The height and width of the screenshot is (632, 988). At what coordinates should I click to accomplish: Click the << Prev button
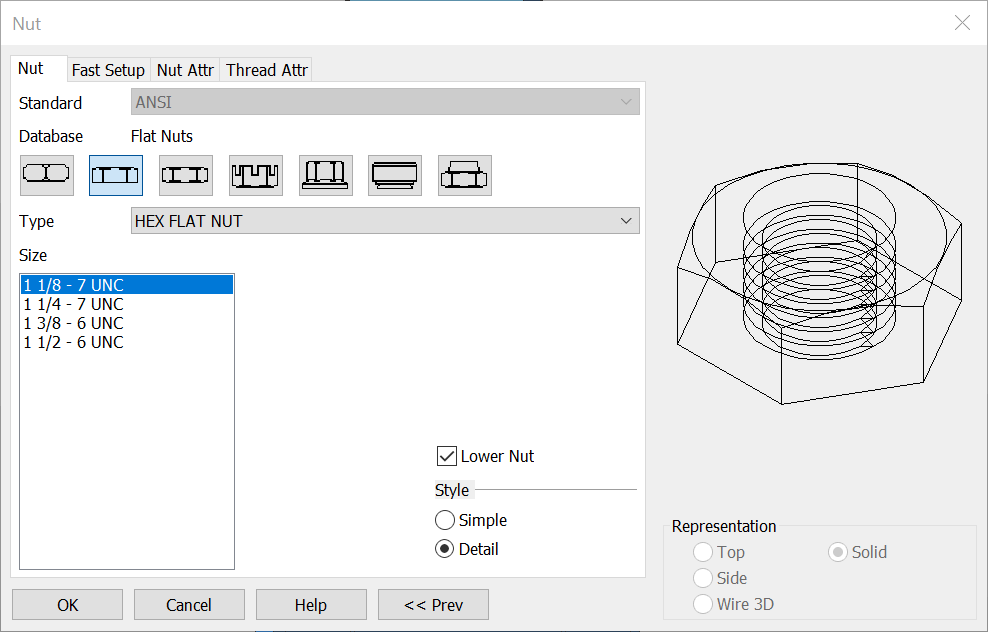[433, 604]
